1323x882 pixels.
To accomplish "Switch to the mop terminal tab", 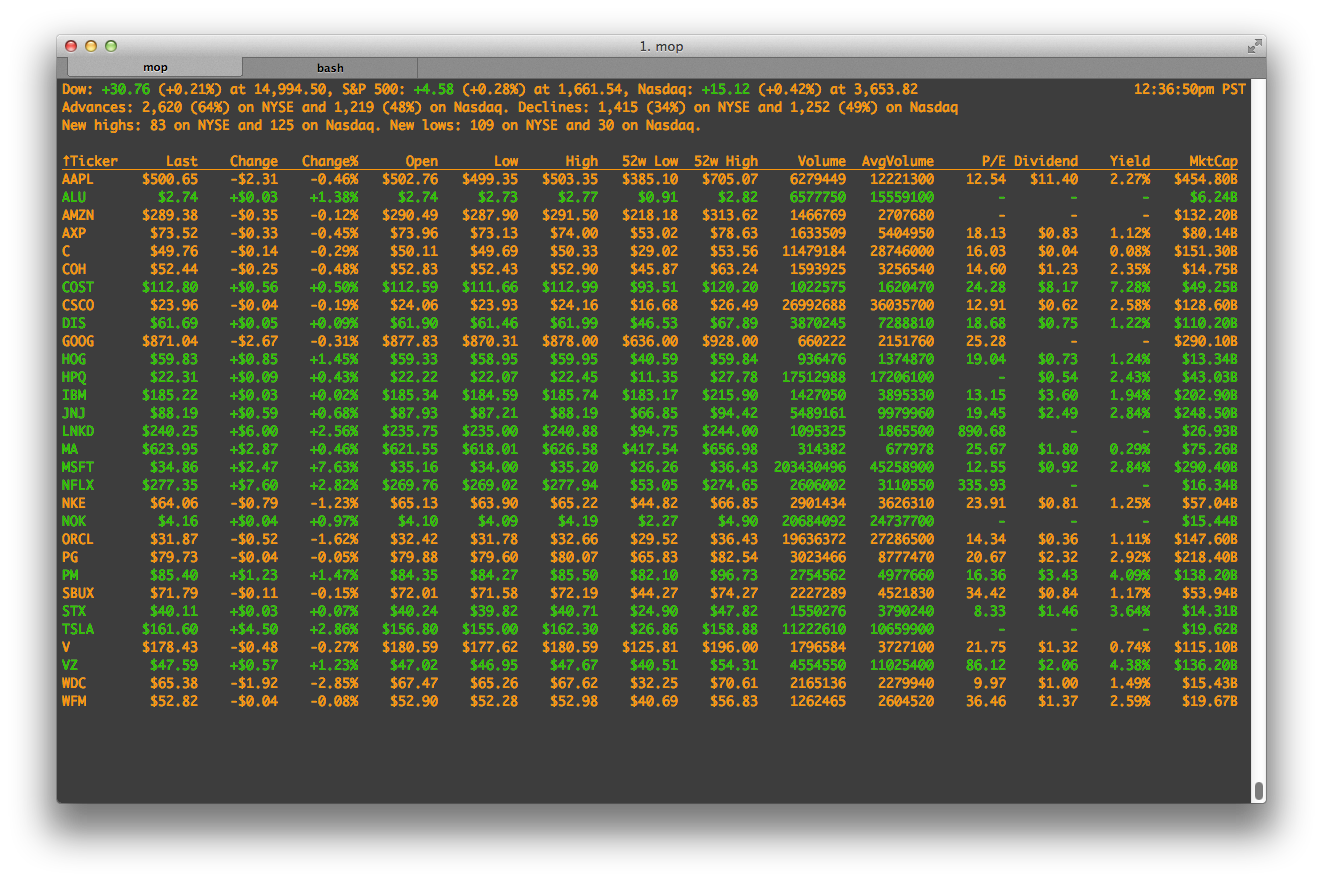I will click(155, 67).
